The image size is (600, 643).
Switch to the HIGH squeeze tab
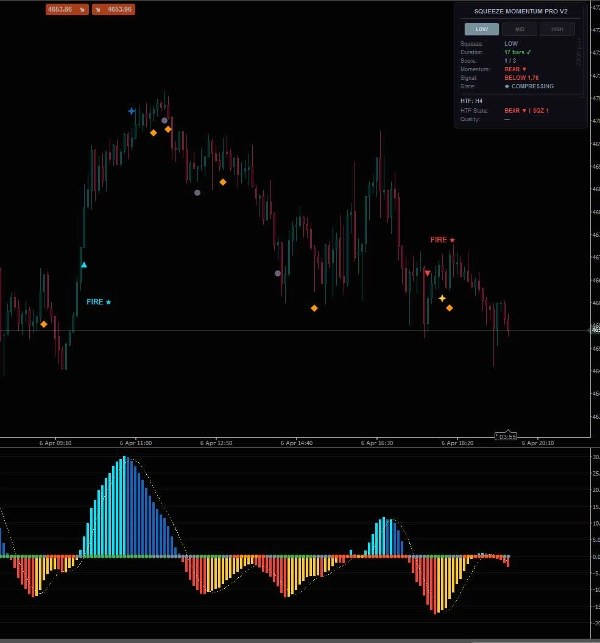(x=557, y=29)
